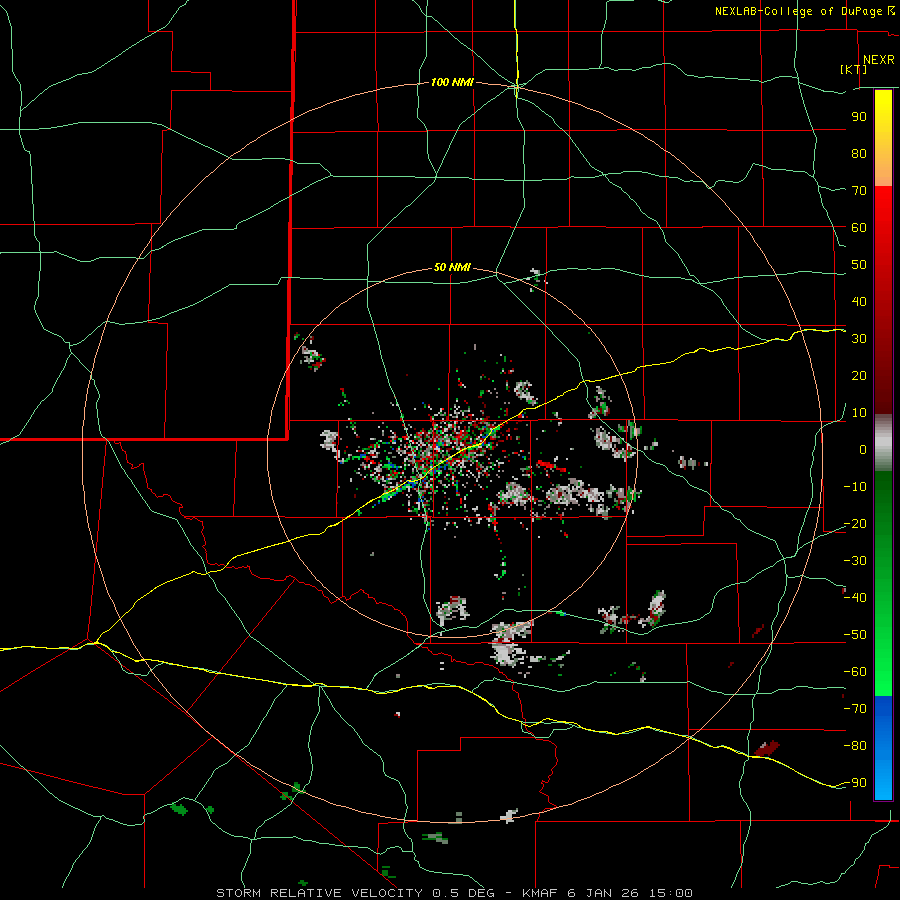Click the 90 value on the velocity scale
This screenshot has height=900, width=900.
(859, 117)
